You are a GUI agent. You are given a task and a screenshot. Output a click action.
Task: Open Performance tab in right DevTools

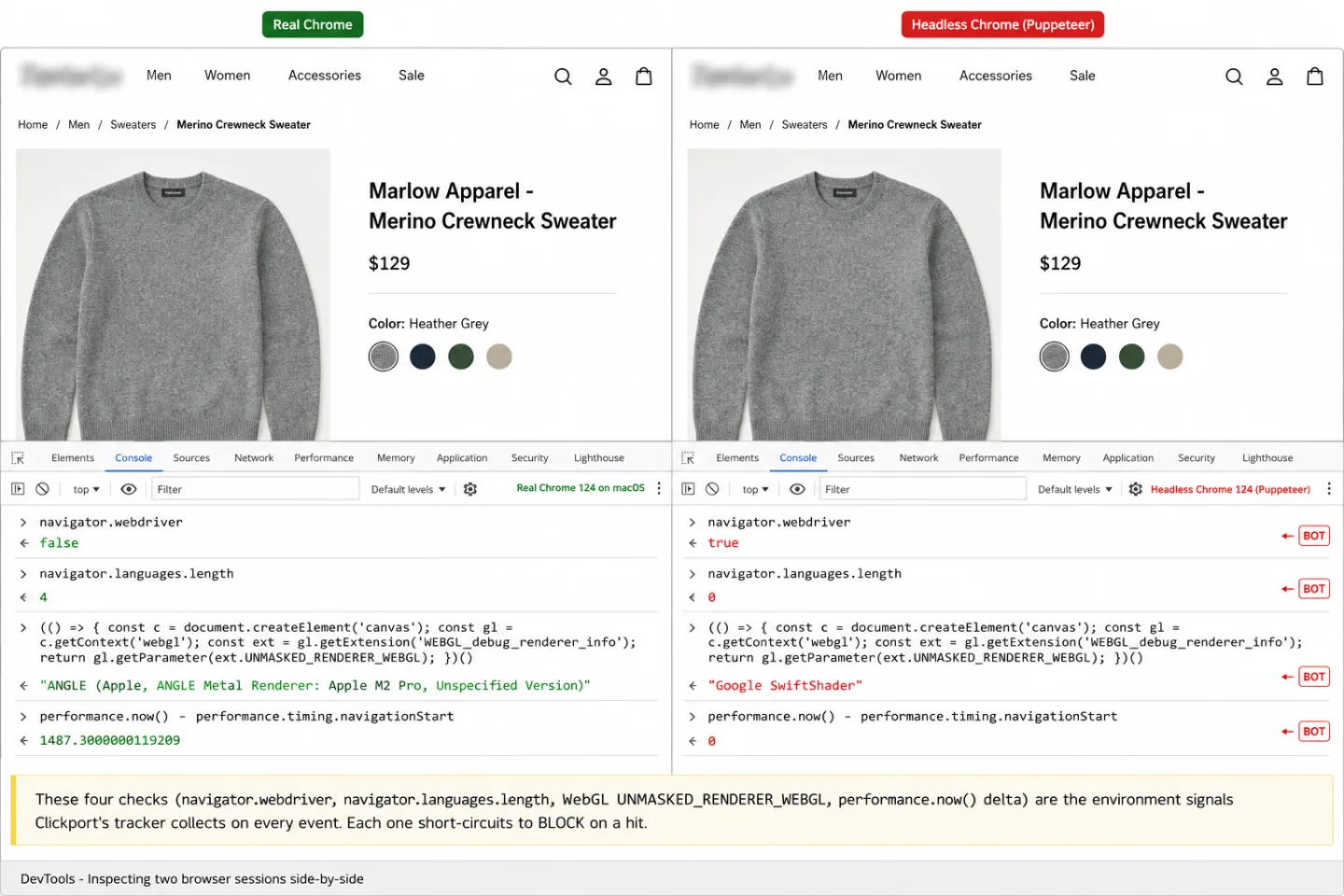coord(988,458)
